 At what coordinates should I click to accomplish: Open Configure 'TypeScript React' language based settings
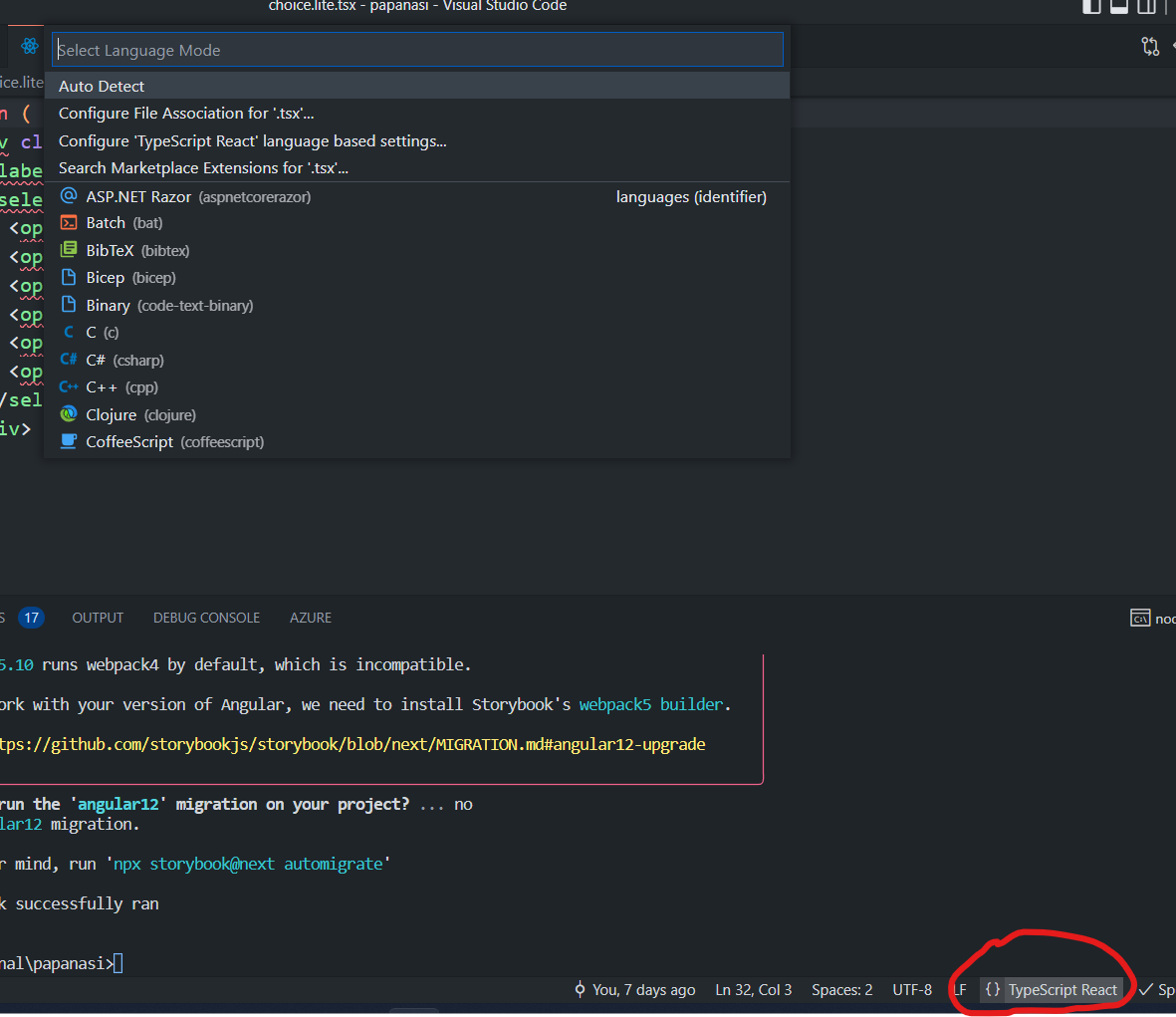(x=418, y=141)
